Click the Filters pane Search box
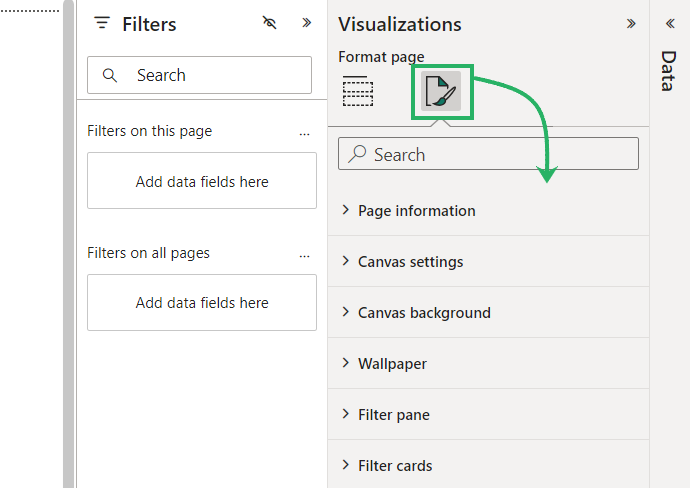 pyautogui.click(x=200, y=75)
